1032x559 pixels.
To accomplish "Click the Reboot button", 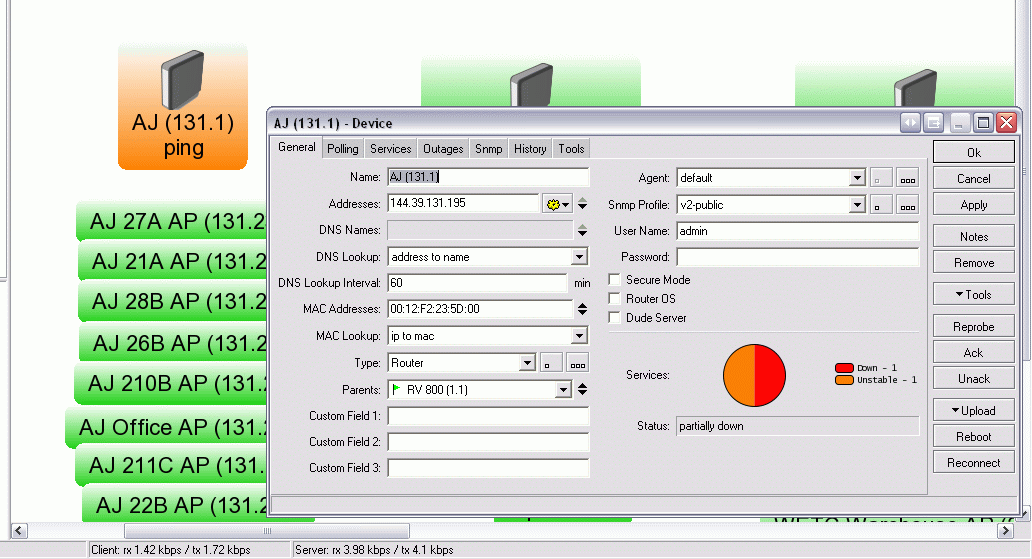I will (973, 437).
